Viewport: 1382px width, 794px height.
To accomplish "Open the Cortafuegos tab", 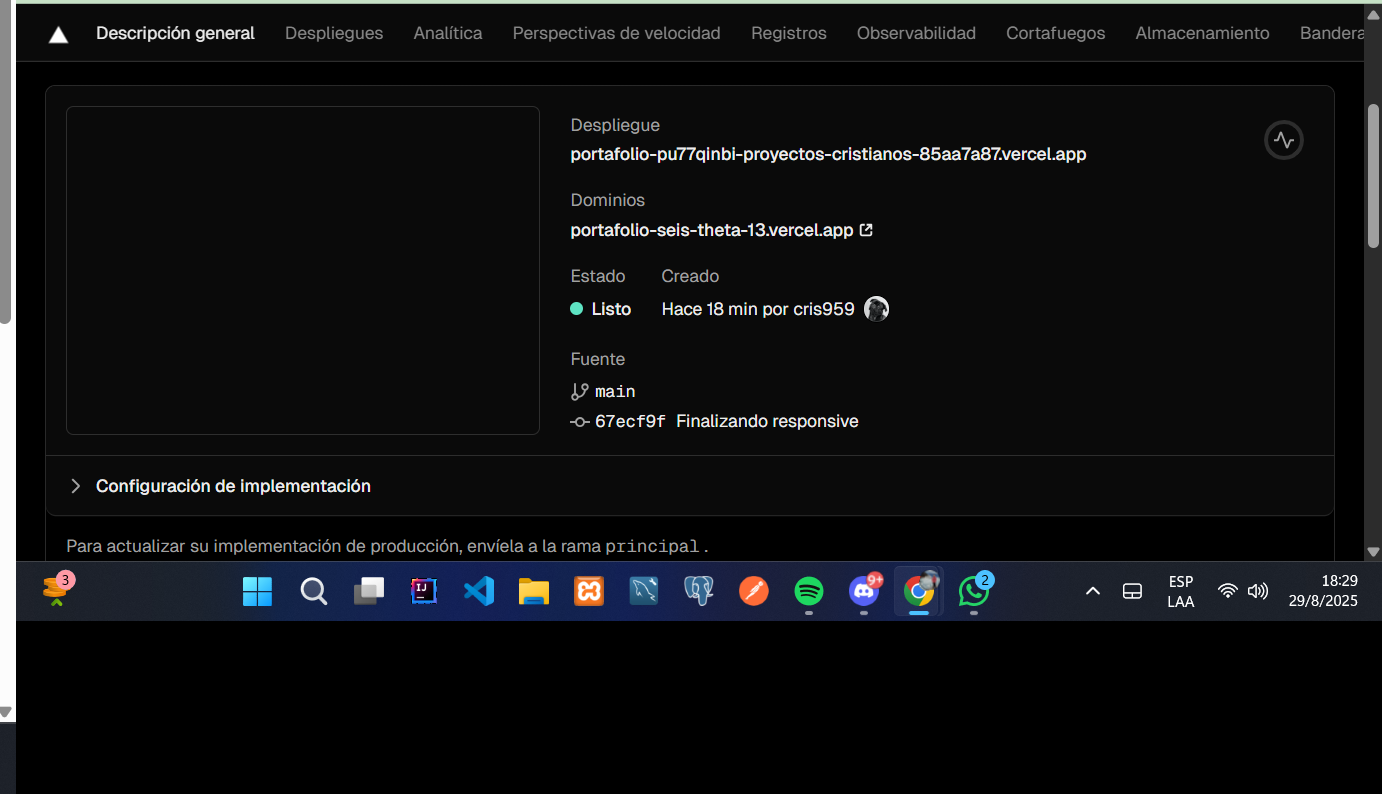I will 1056,33.
